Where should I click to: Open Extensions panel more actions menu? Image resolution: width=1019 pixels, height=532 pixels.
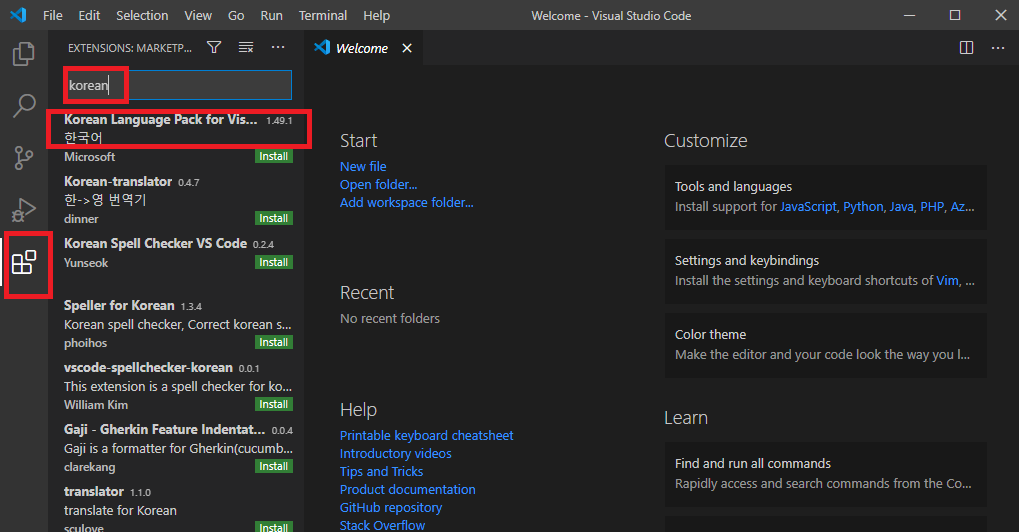pyautogui.click(x=278, y=47)
